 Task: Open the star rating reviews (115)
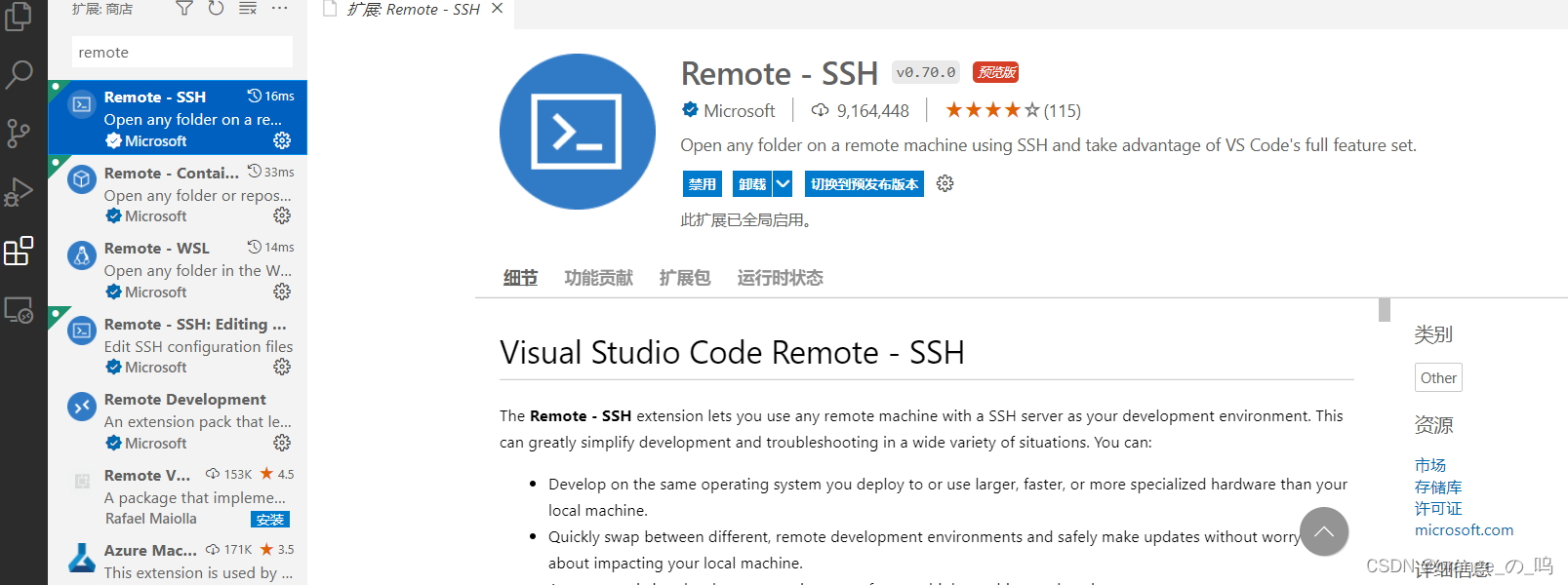tap(1013, 110)
